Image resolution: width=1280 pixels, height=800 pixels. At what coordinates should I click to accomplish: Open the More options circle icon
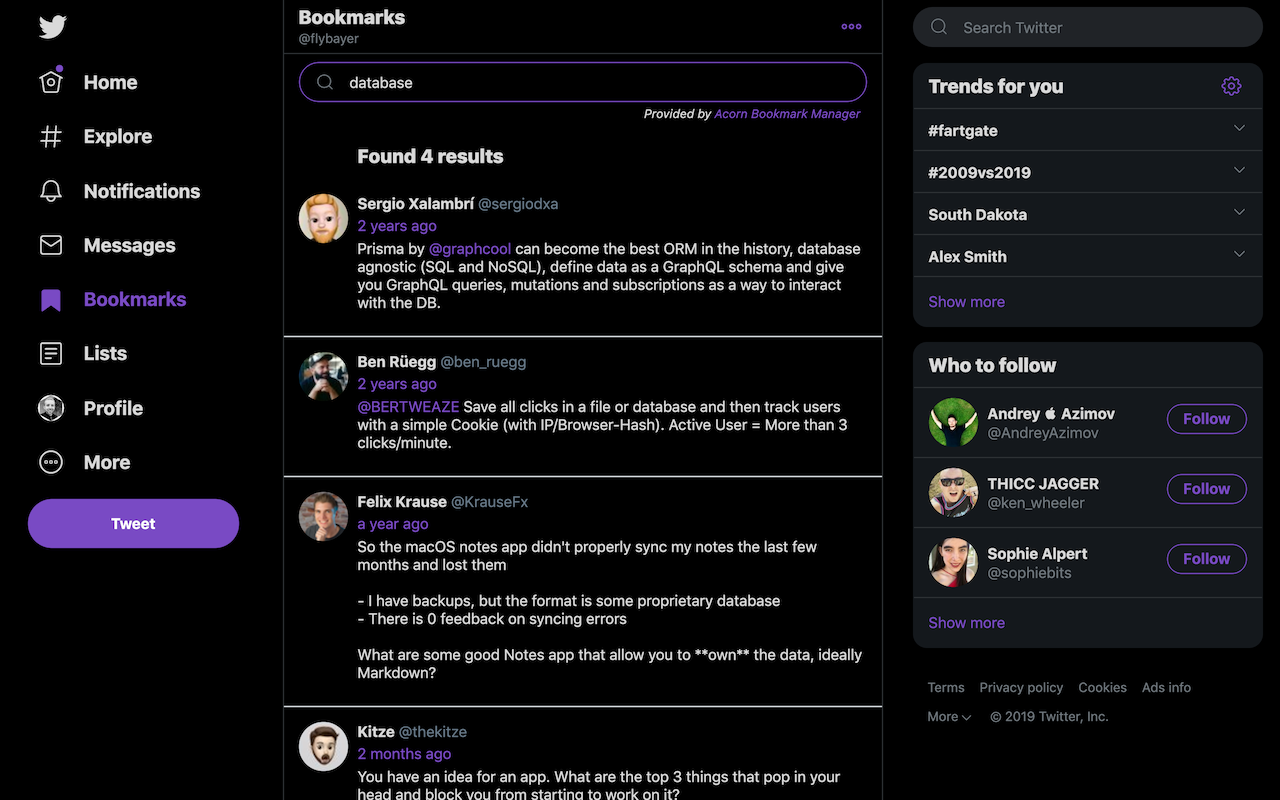[x=50, y=462]
